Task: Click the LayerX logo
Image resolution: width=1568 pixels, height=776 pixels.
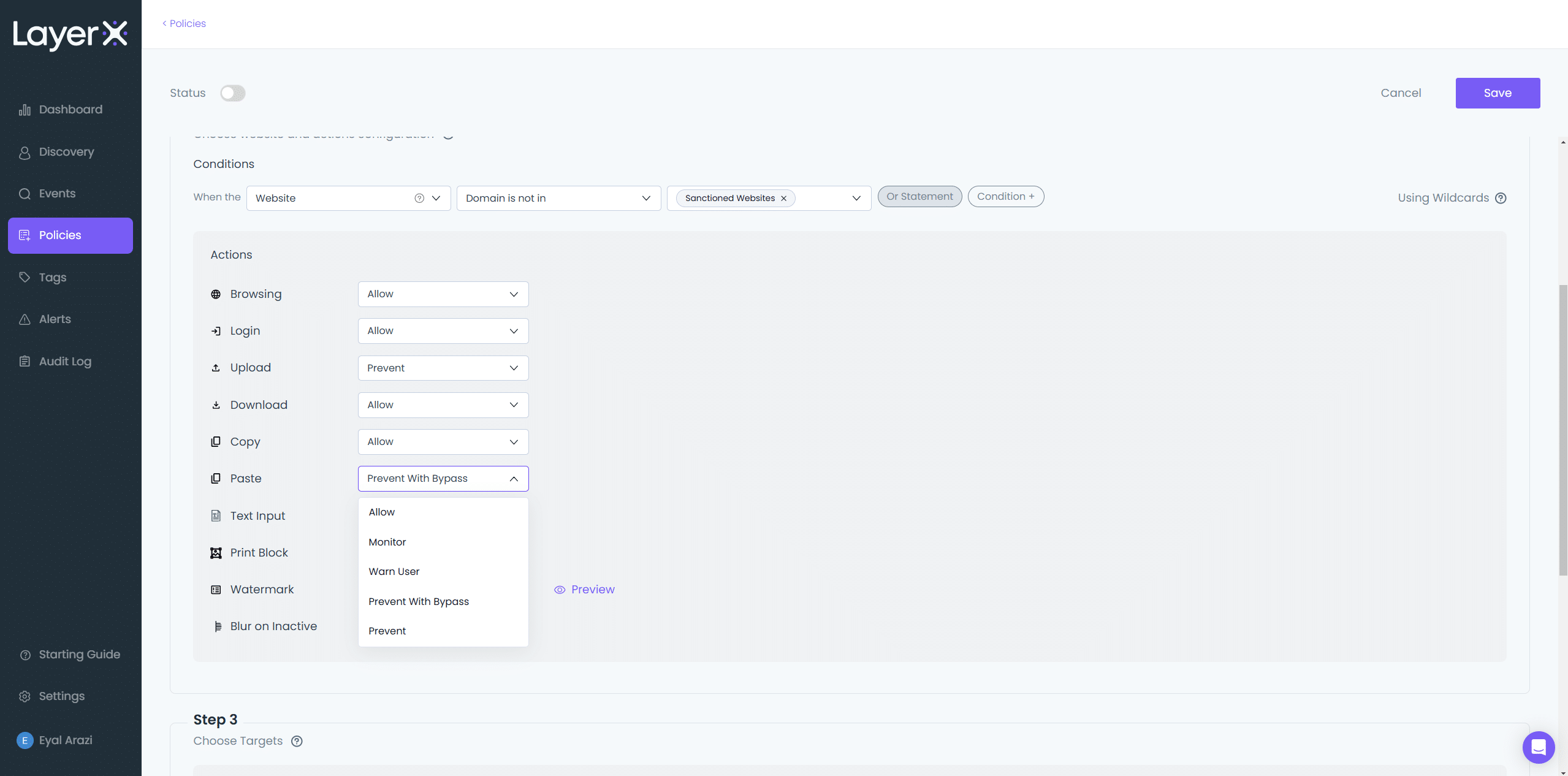Action: coord(70,34)
